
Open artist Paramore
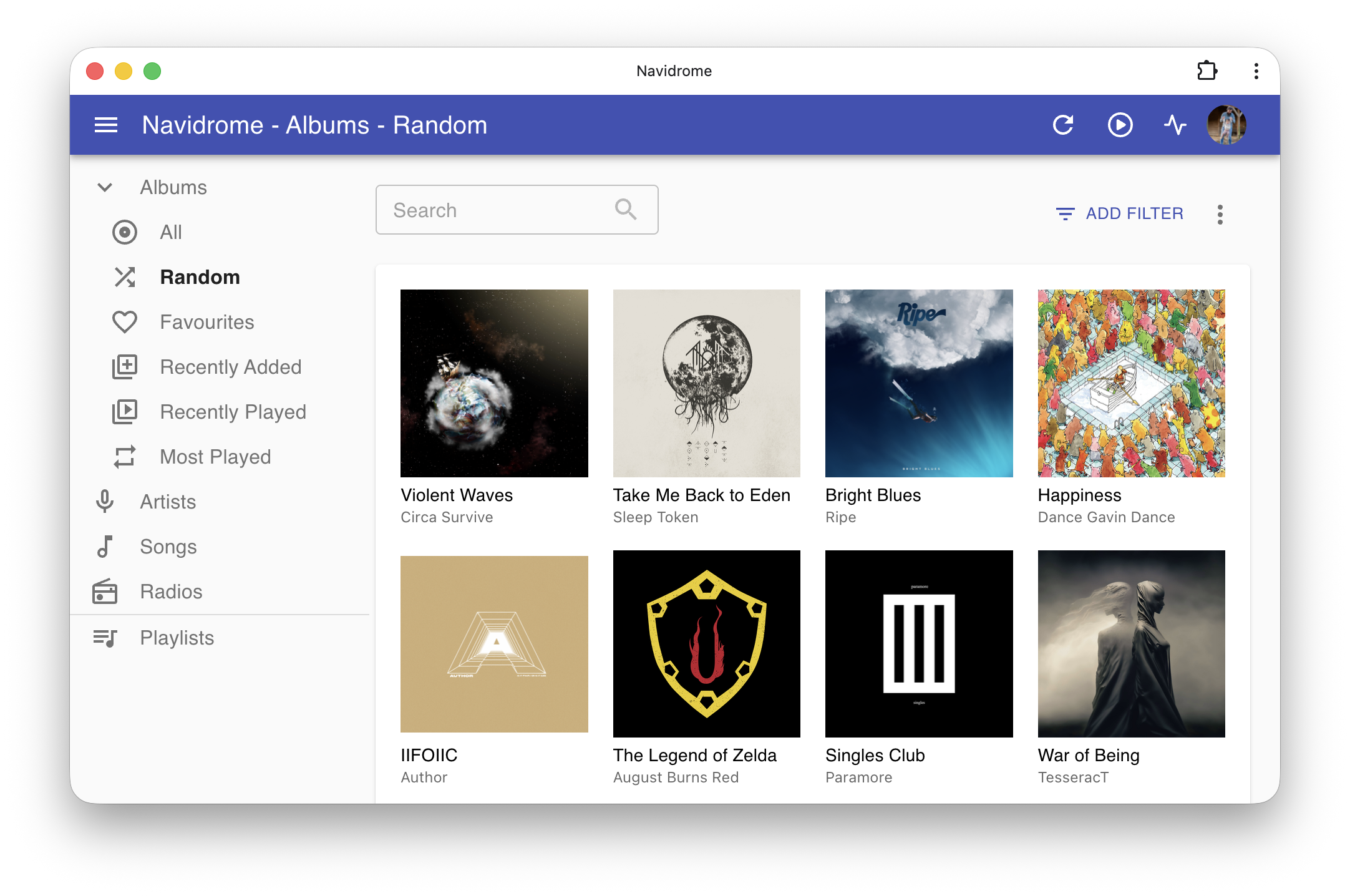[x=859, y=777]
